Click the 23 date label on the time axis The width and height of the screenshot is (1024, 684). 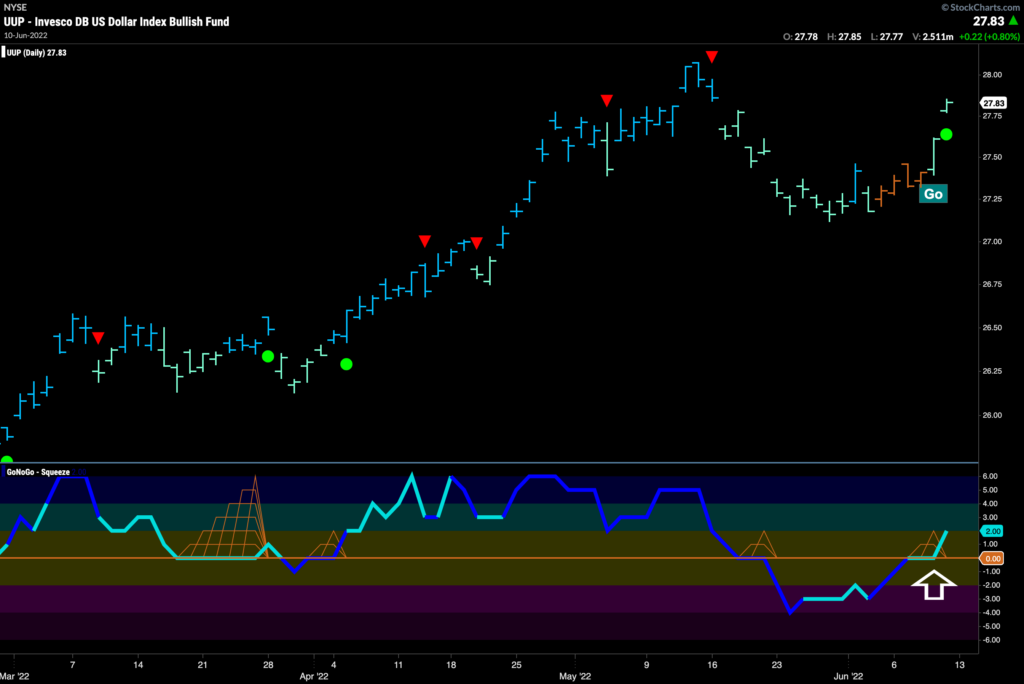pos(776,665)
